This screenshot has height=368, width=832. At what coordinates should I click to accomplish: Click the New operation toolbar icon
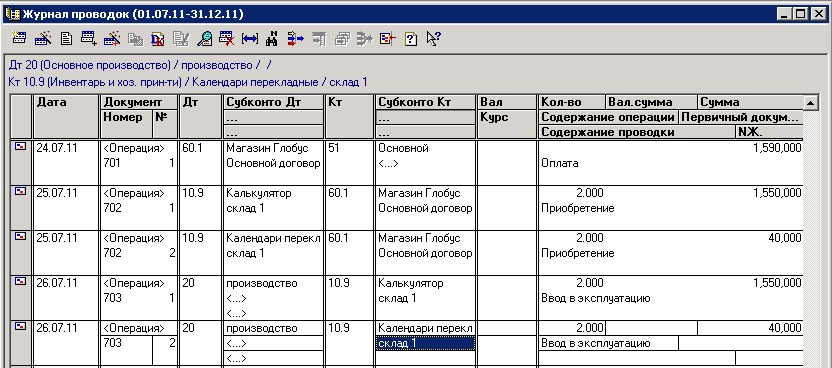click(19, 38)
